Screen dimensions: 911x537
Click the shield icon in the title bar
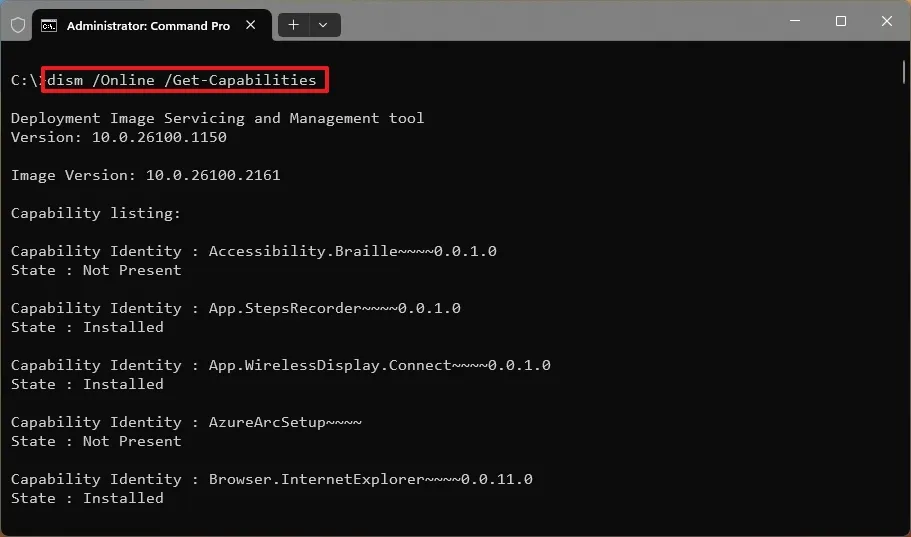(18, 26)
